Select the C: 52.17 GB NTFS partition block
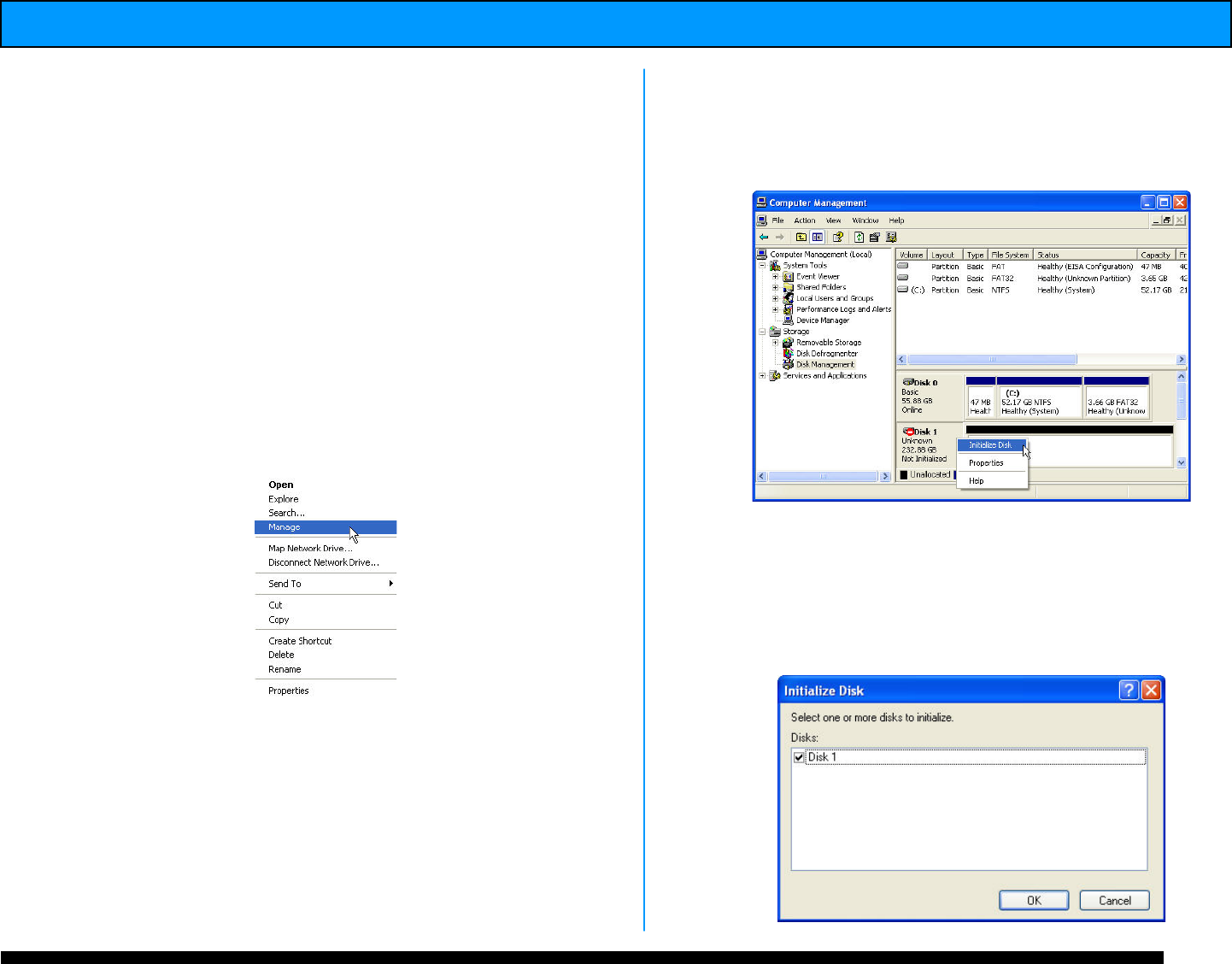This screenshot has height=964, width=1232. [1038, 402]
